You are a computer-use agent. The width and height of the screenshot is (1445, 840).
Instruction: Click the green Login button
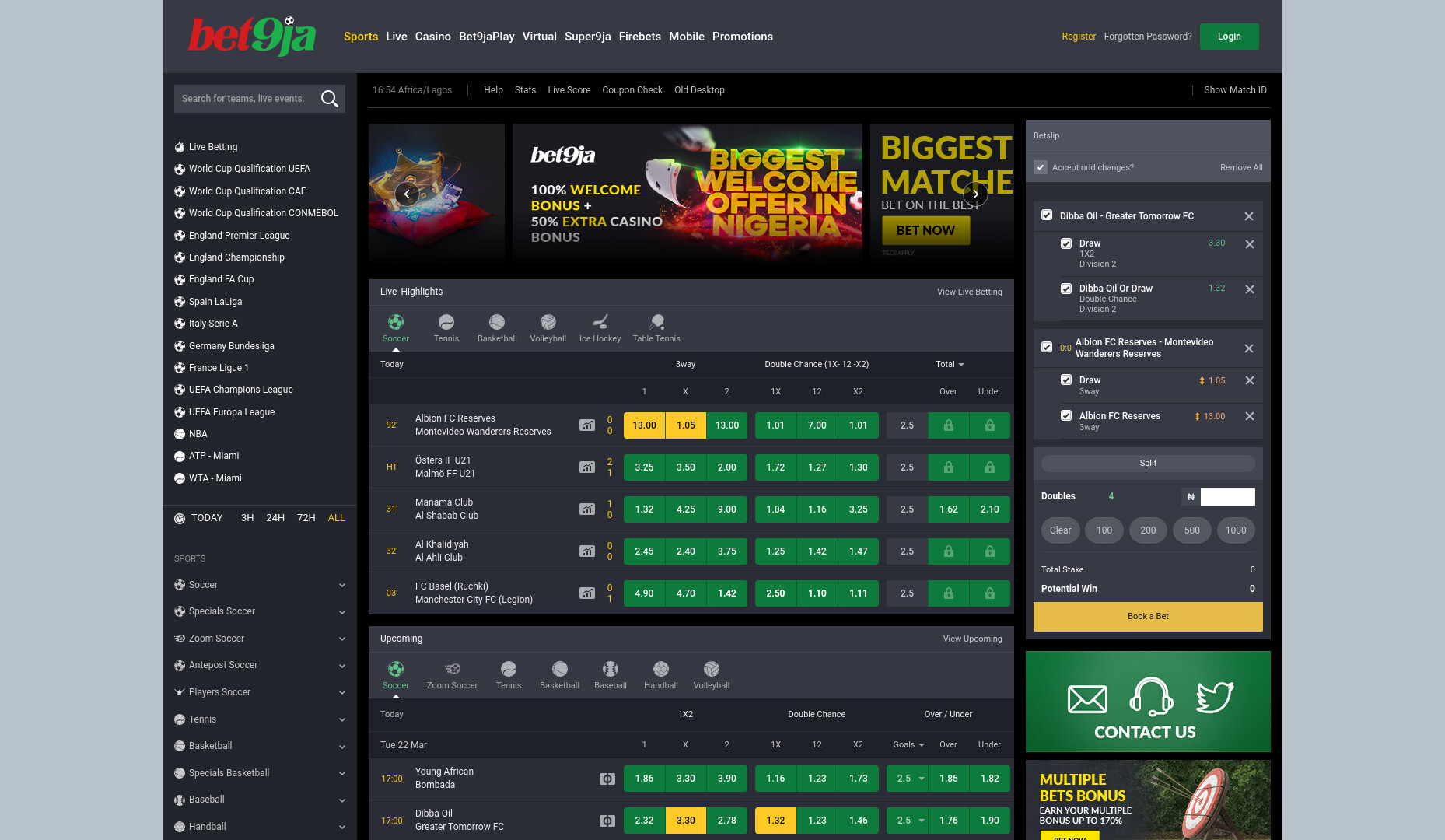(1230, 37)
